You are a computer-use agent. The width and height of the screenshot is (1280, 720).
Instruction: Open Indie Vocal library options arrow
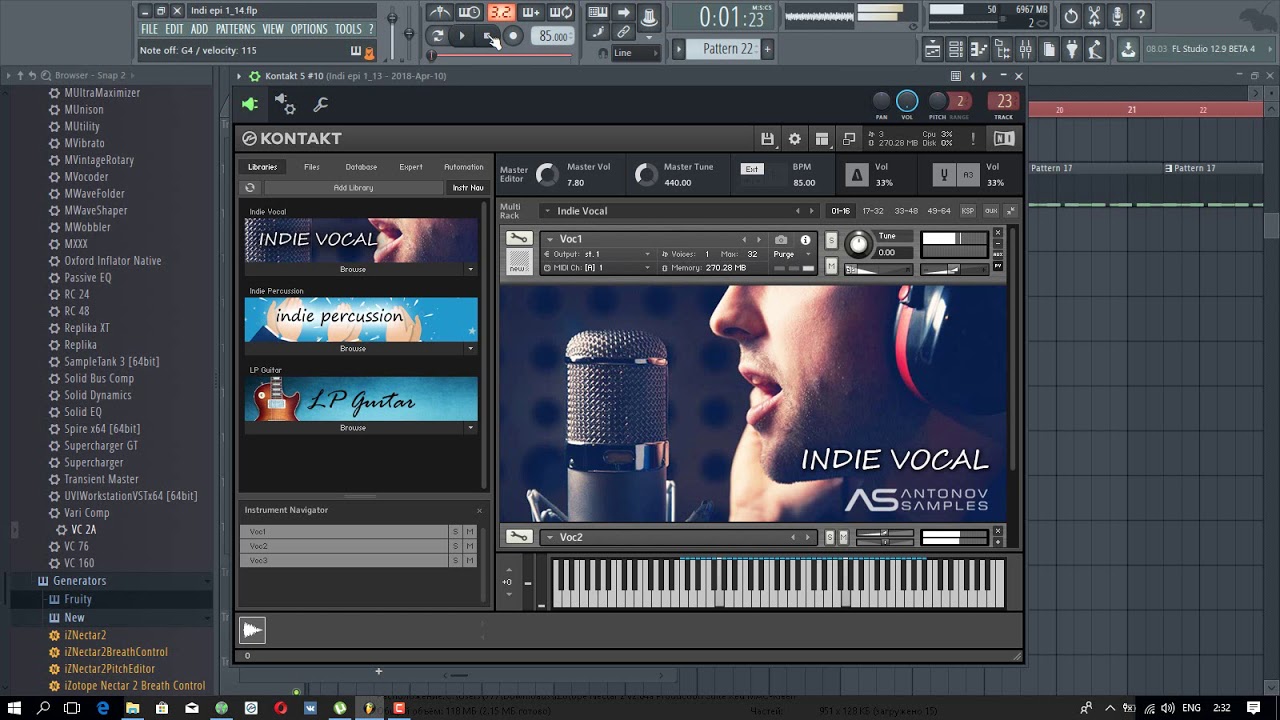(x=470, y=269)
